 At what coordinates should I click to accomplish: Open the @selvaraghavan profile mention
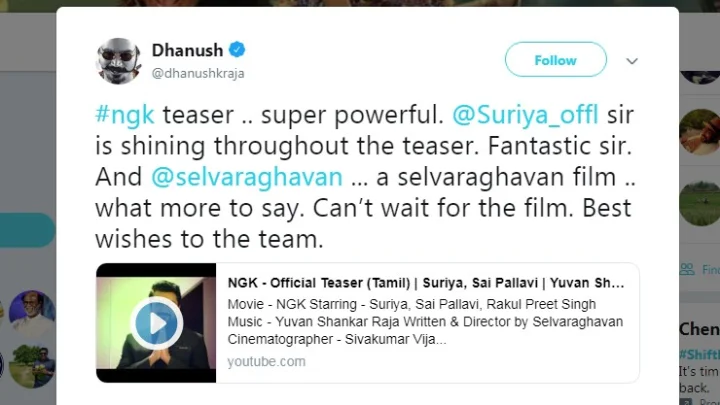click(x=247, y=177)
